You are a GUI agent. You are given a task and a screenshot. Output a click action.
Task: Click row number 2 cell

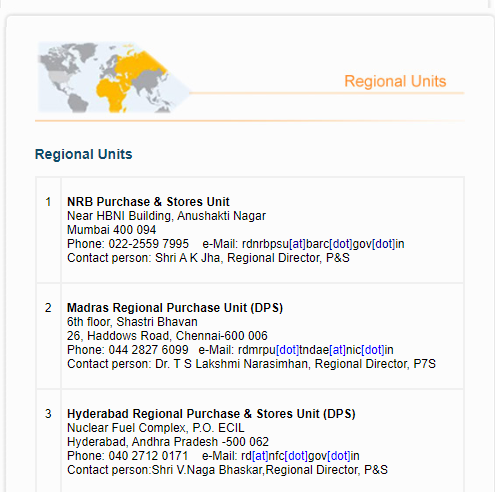click(x=48, y=336)
